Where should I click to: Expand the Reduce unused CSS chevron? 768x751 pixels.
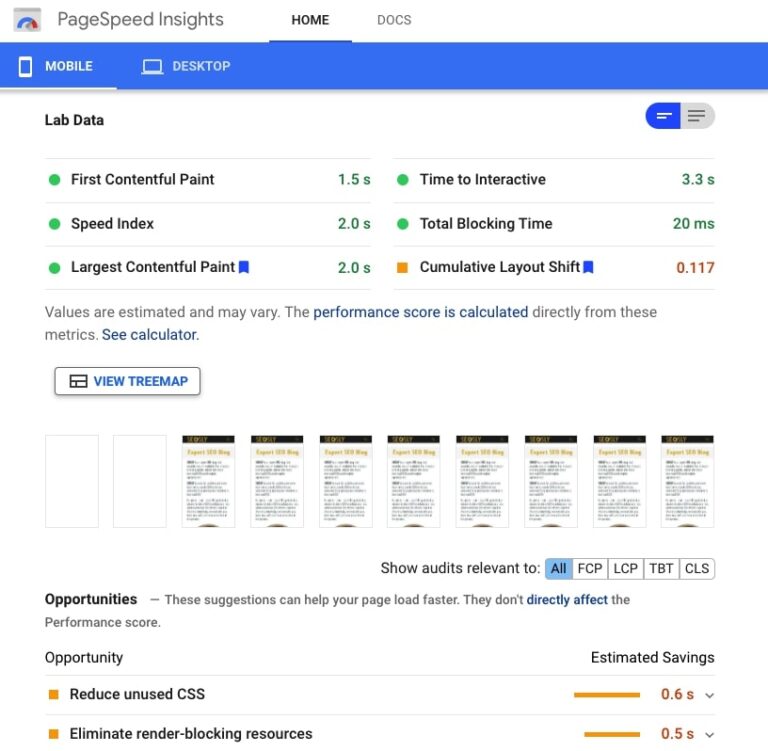tap(709, 695)
